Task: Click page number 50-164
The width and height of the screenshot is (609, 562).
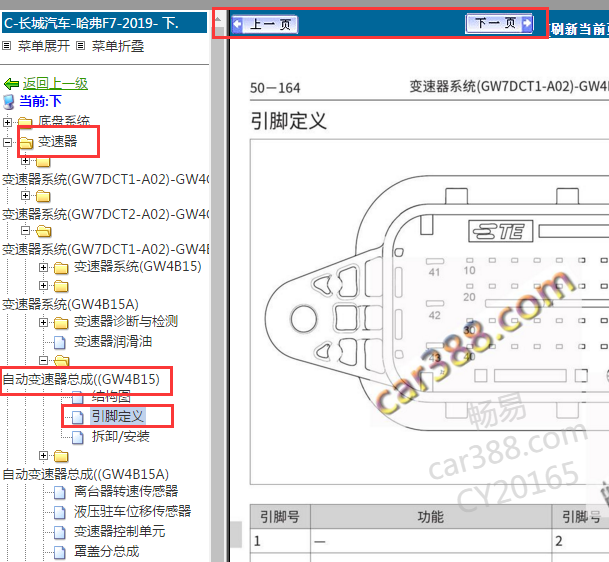Action: pos(275,88)
